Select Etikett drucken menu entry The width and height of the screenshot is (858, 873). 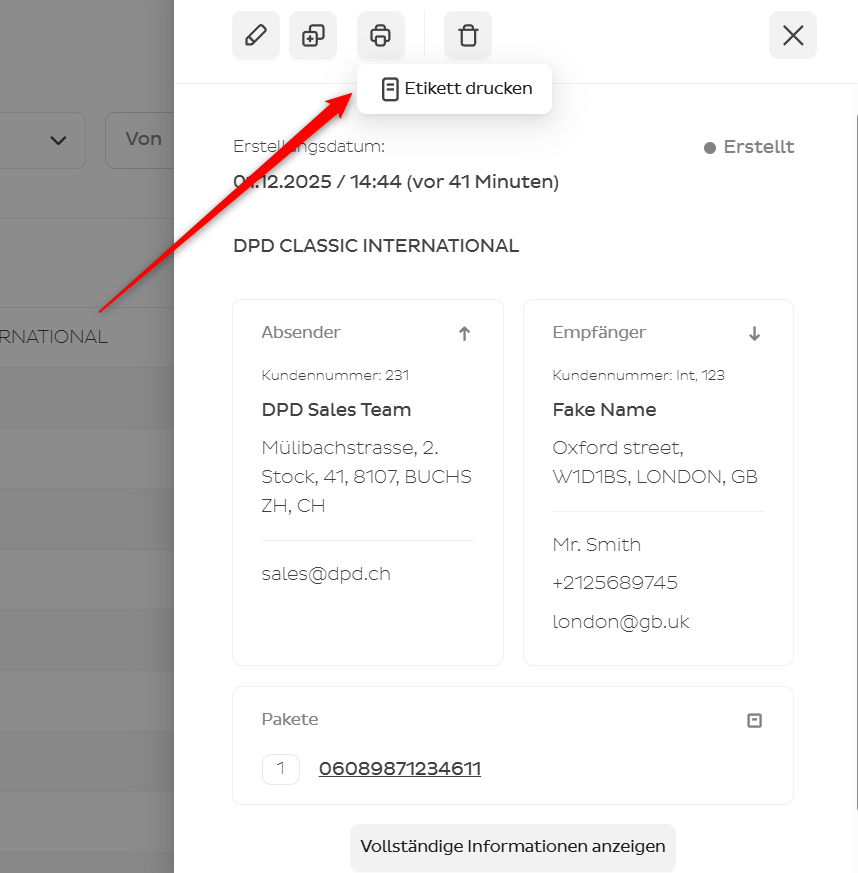click(454, 89)
